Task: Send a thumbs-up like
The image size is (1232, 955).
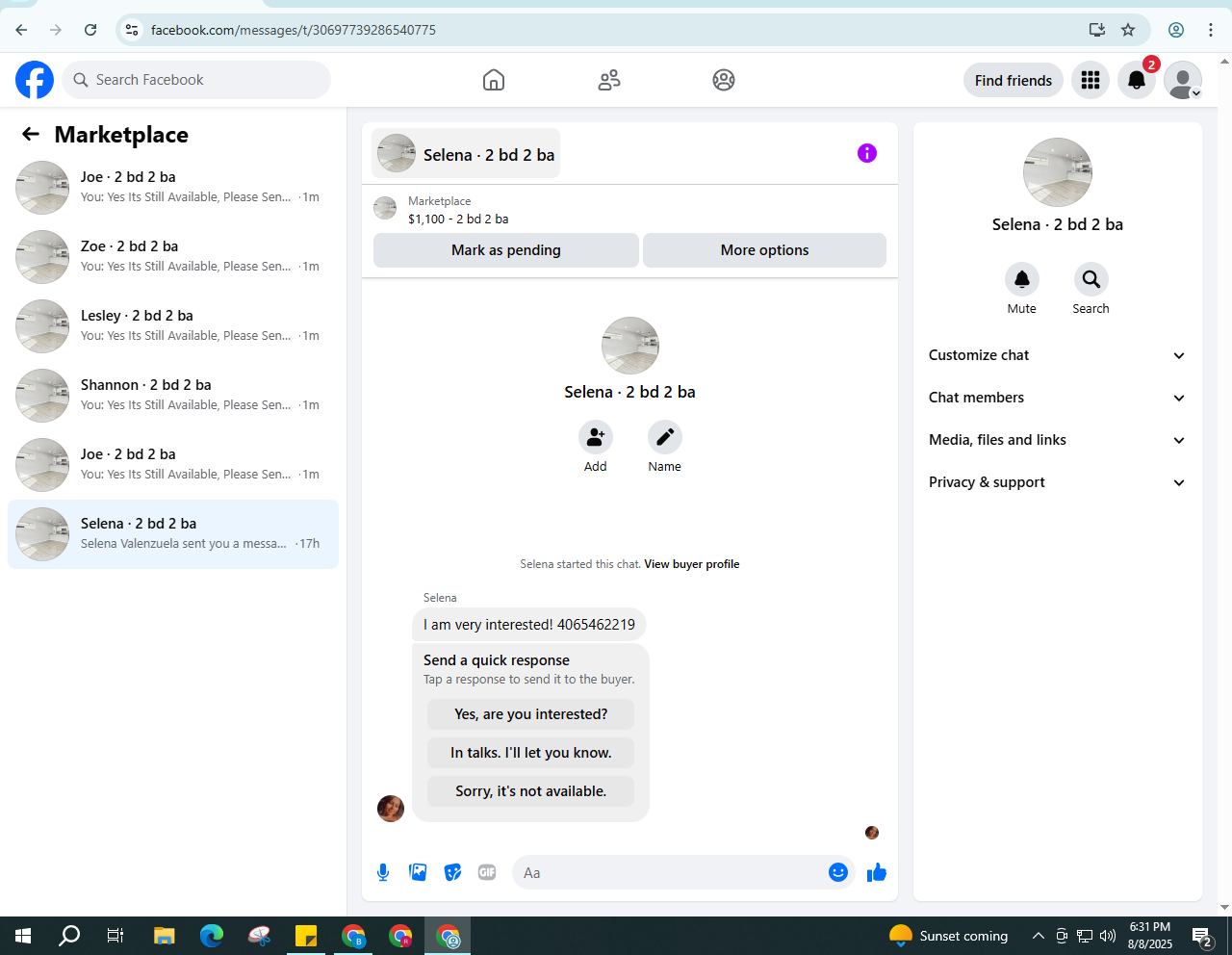Action: (x=877, y=872)
